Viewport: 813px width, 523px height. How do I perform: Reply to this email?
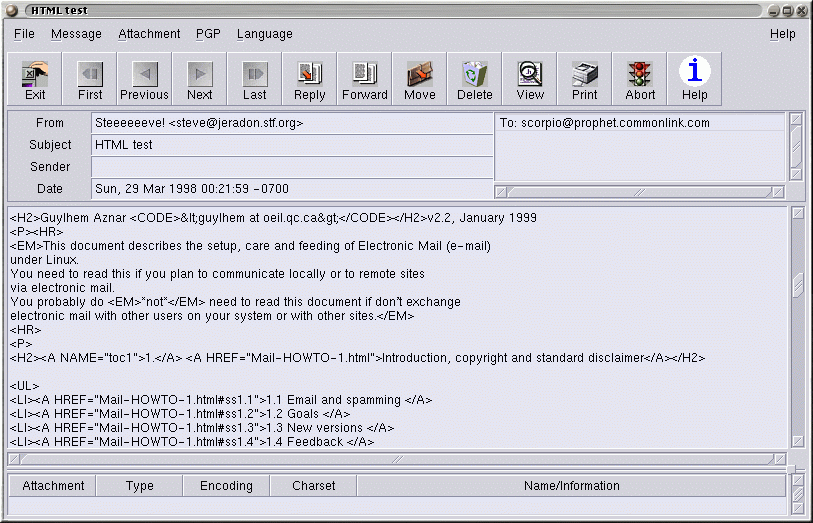pyautogui.click(x=310, y=79)
